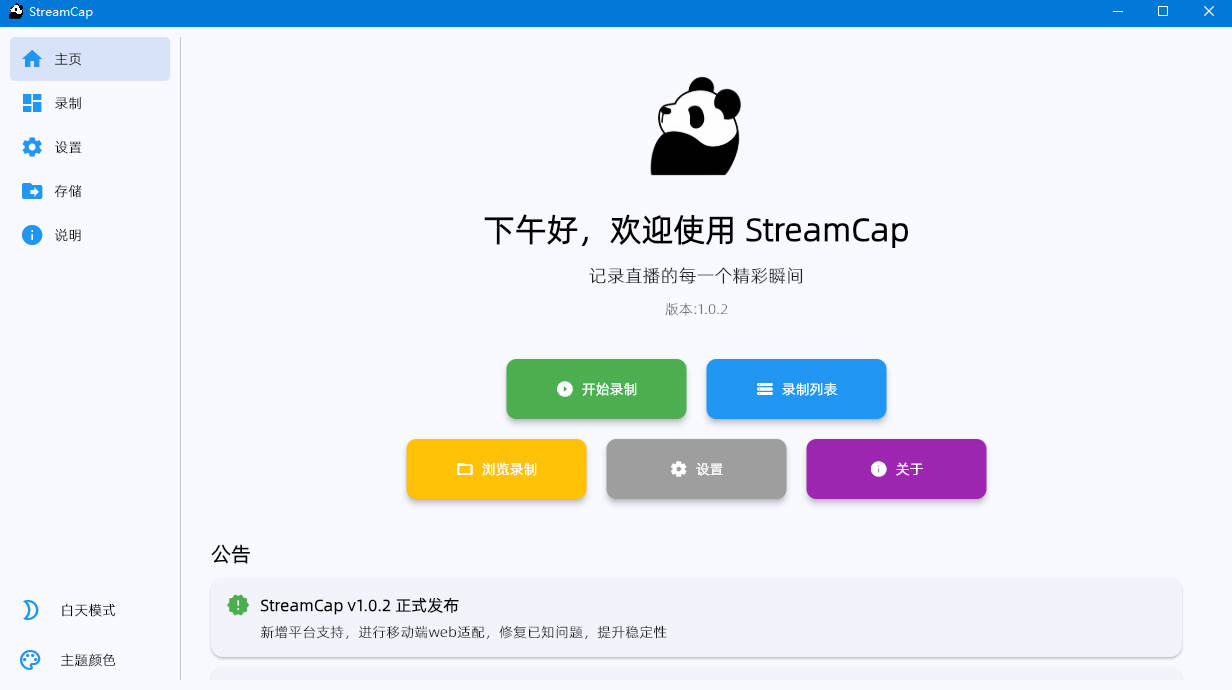Click the recording grid icon in the sidebar

point(32,103)
